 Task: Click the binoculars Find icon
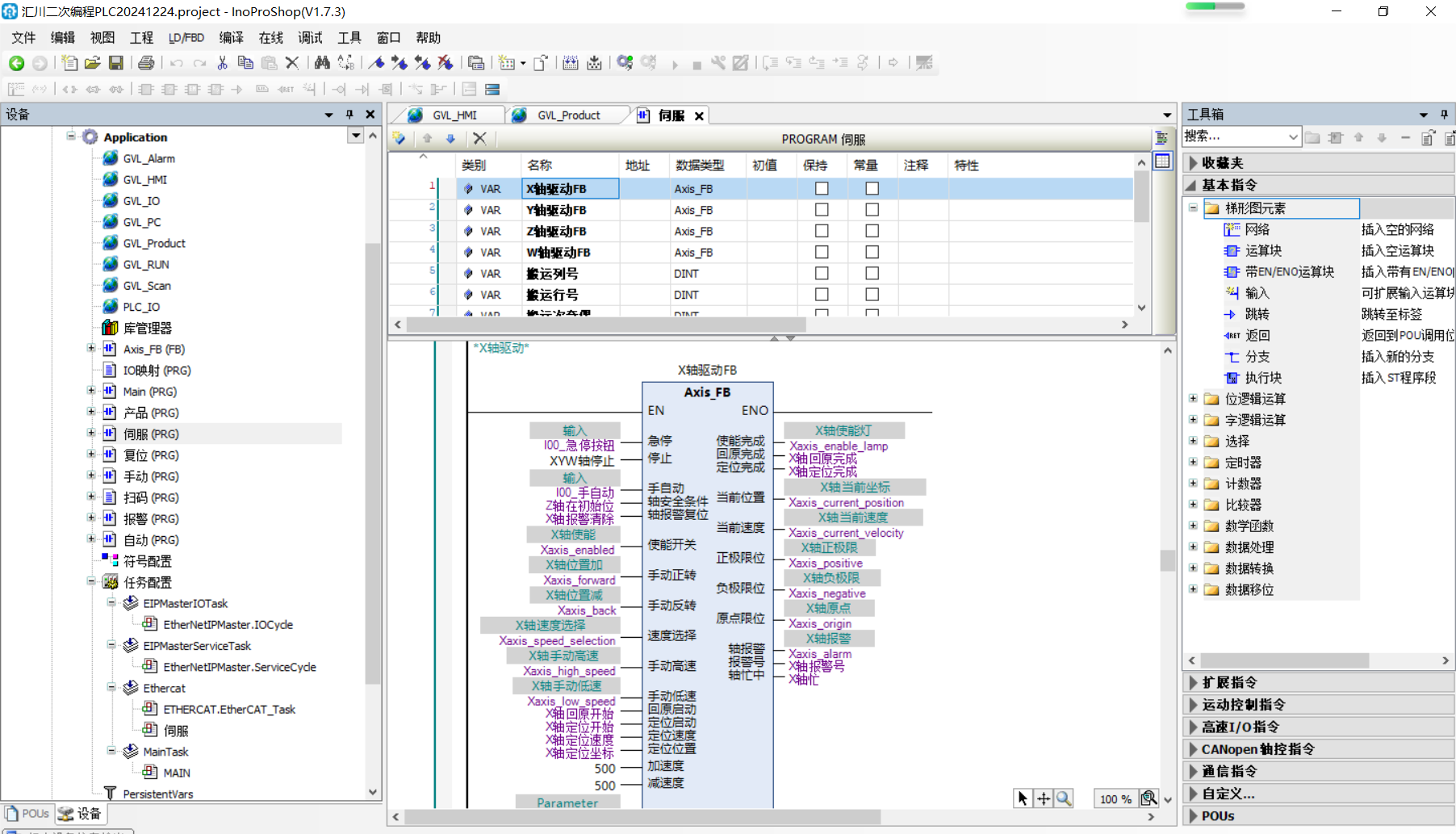322,63
